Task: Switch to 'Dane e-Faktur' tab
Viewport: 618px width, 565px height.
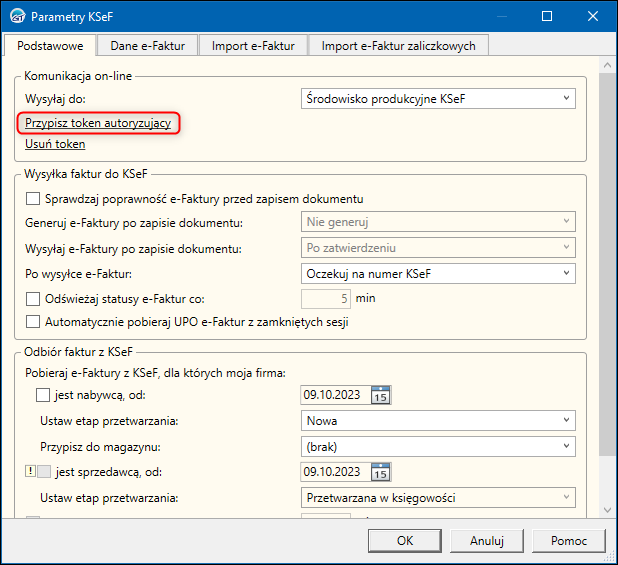Action: click(147, 45)
